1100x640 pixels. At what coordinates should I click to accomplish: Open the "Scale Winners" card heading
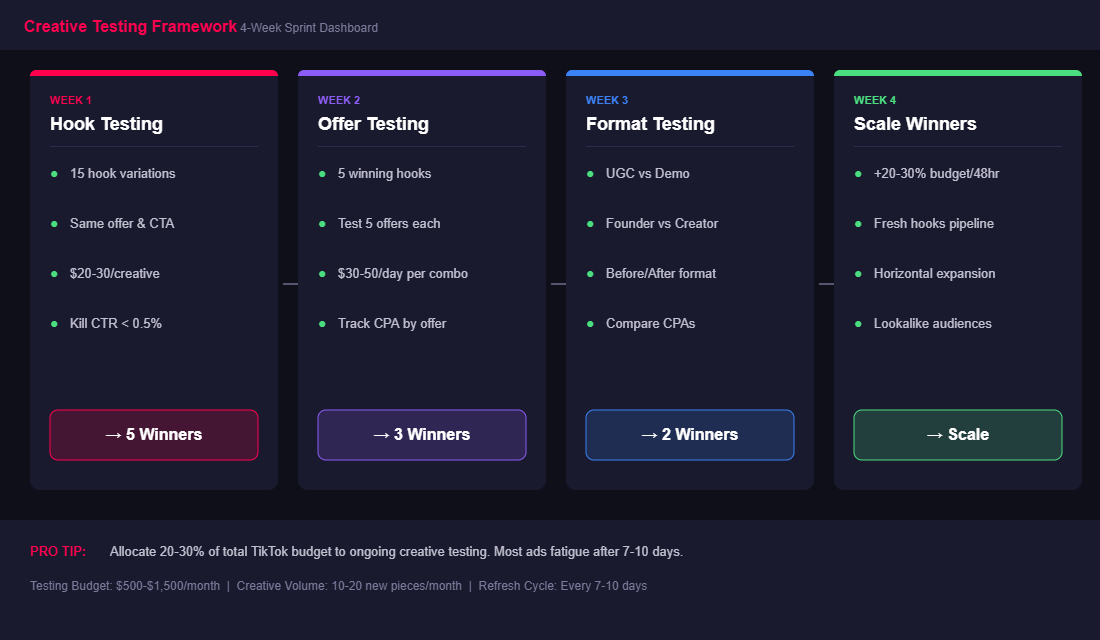(x=914, y=124)
